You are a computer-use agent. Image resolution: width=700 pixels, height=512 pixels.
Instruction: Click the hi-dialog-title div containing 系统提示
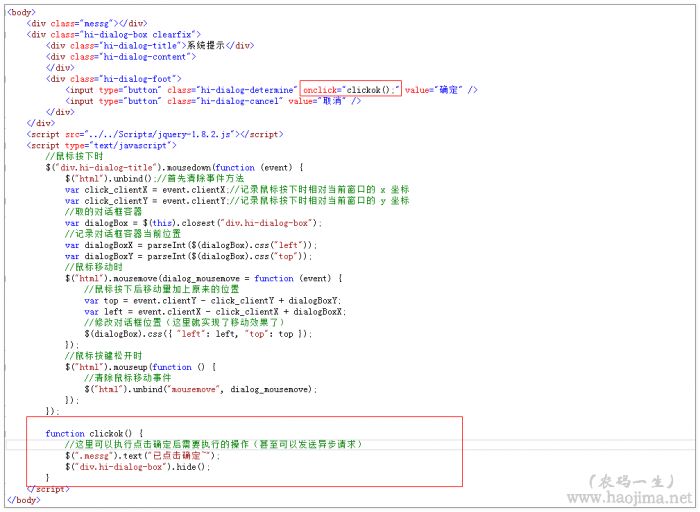point(149,45)
